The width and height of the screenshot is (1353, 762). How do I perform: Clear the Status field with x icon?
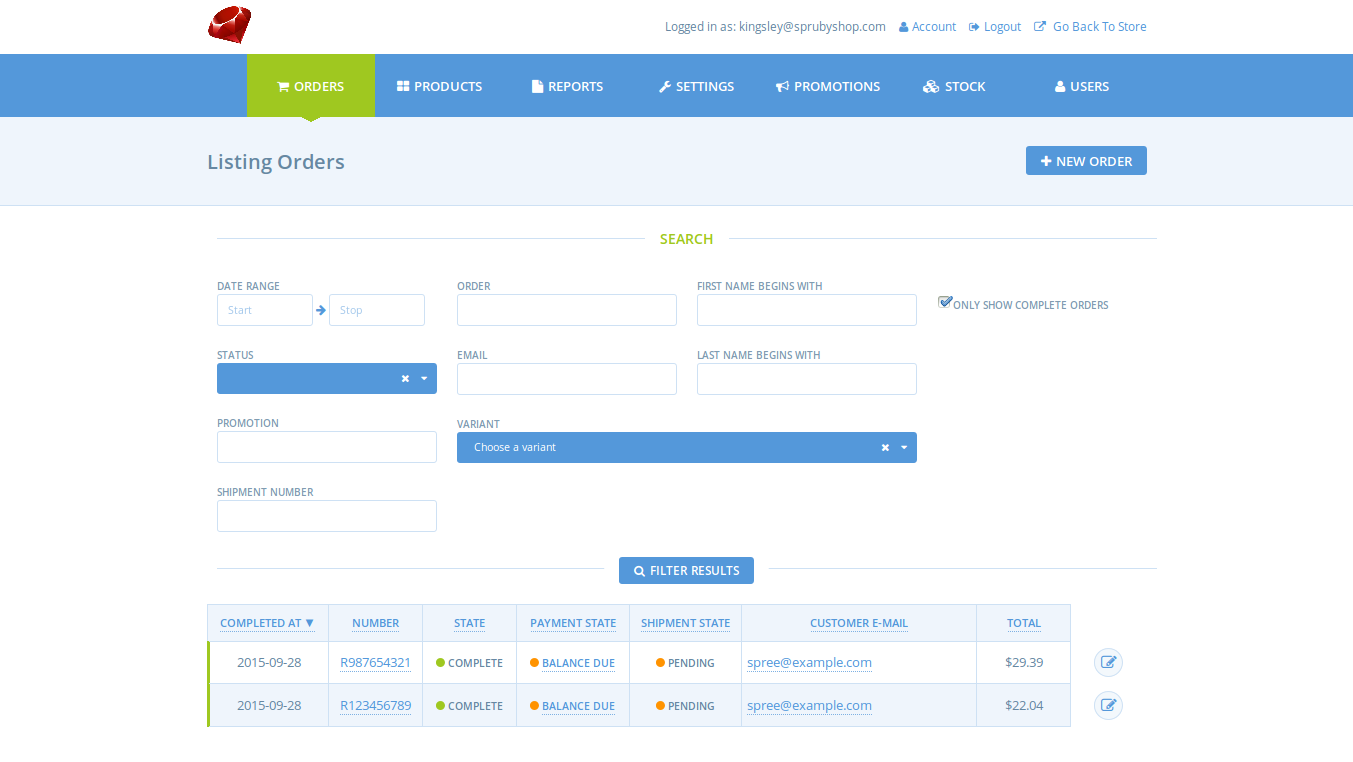(x=405, y=379)
